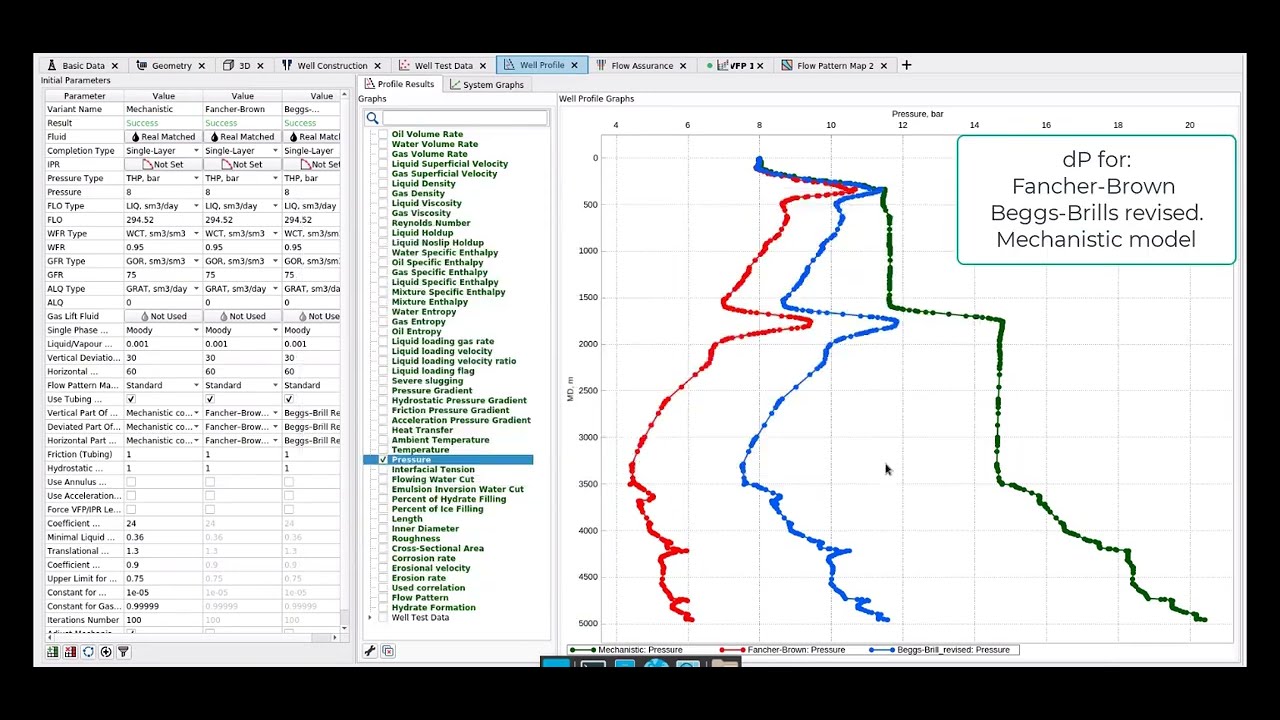Toggle Fancher-Brown: Pressure red legend entry
This screenshot has height=720, width=1280.
pyautogui.click(x=783, y=650)
